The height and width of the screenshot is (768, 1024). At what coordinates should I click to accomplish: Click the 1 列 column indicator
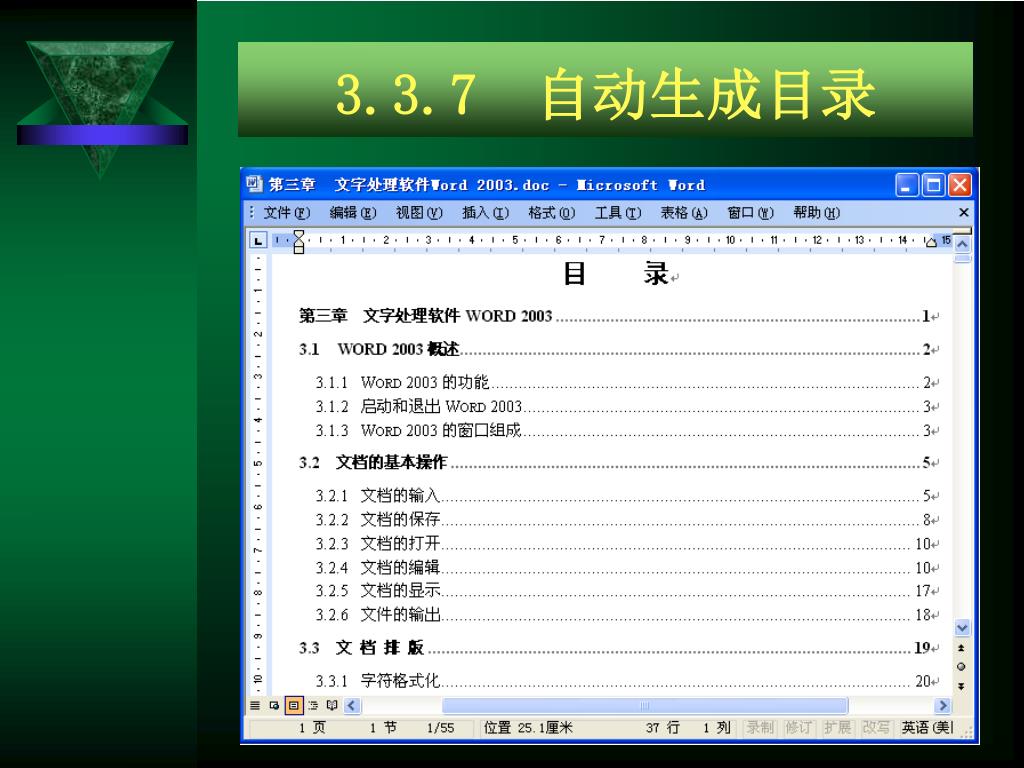[716, 728]
